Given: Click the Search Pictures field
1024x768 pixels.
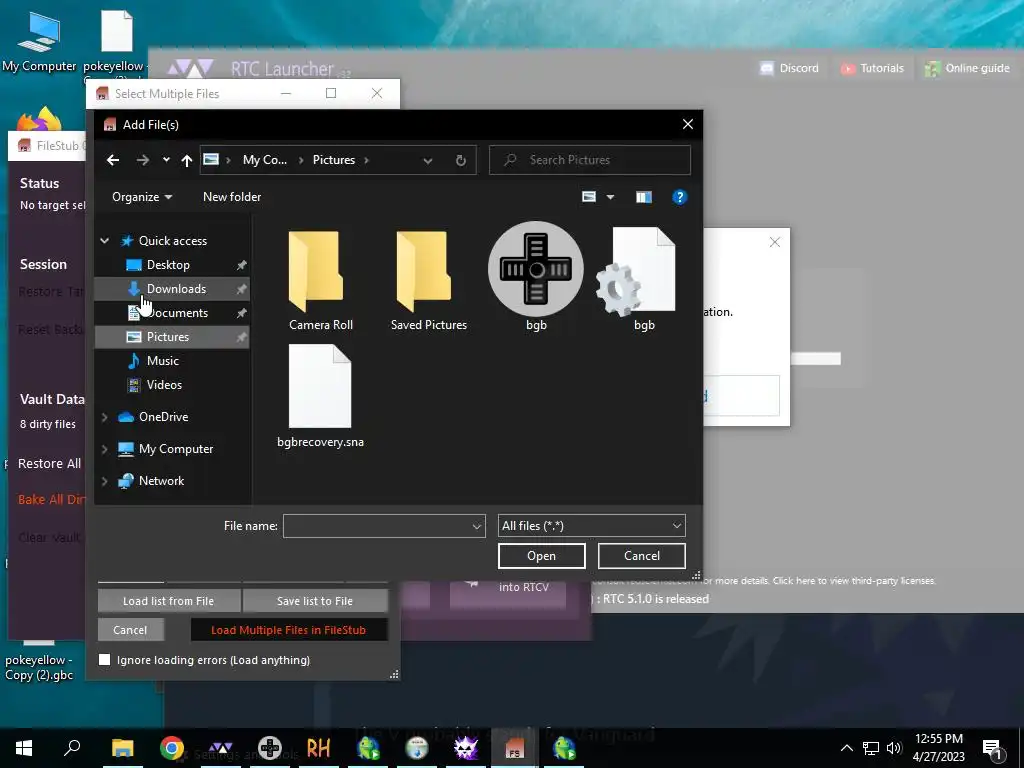Looking at the screenshot, I should click(x=590, y=160).
